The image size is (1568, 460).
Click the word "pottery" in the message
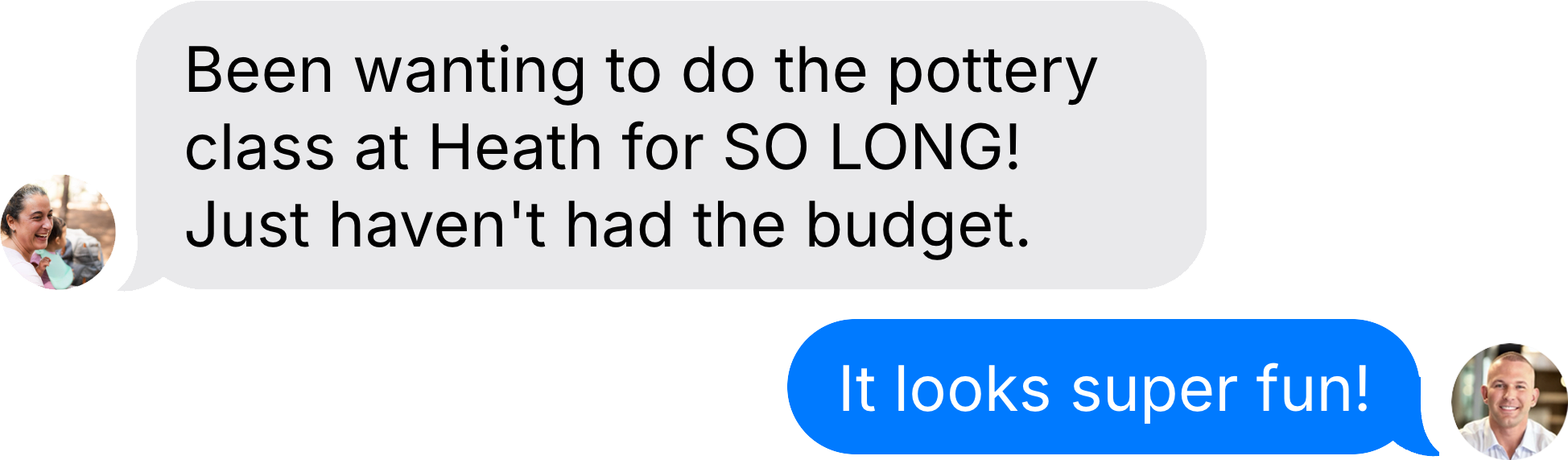click(x=992, y=74)
